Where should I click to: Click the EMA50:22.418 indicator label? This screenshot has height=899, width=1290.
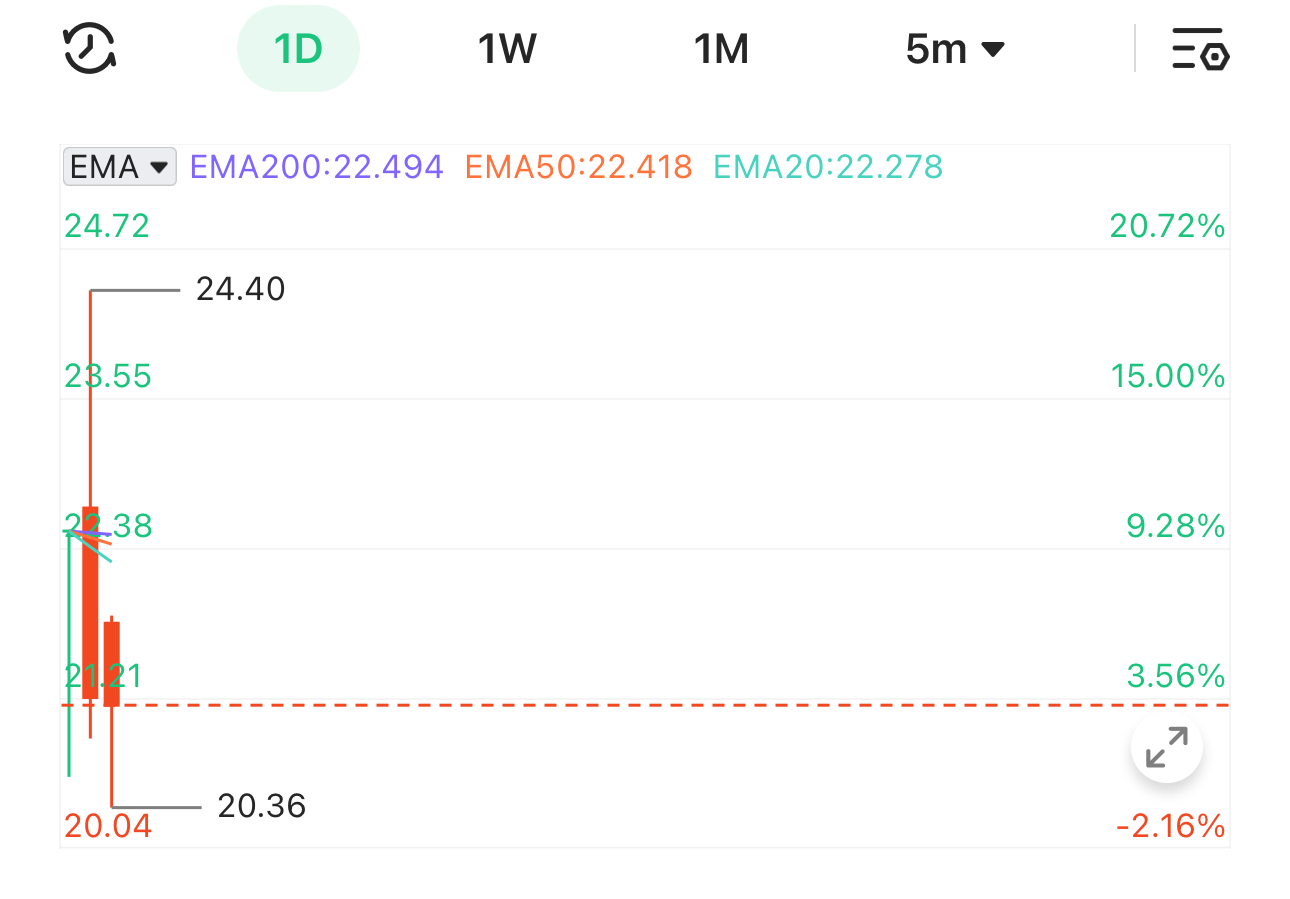tap(578, 166)
